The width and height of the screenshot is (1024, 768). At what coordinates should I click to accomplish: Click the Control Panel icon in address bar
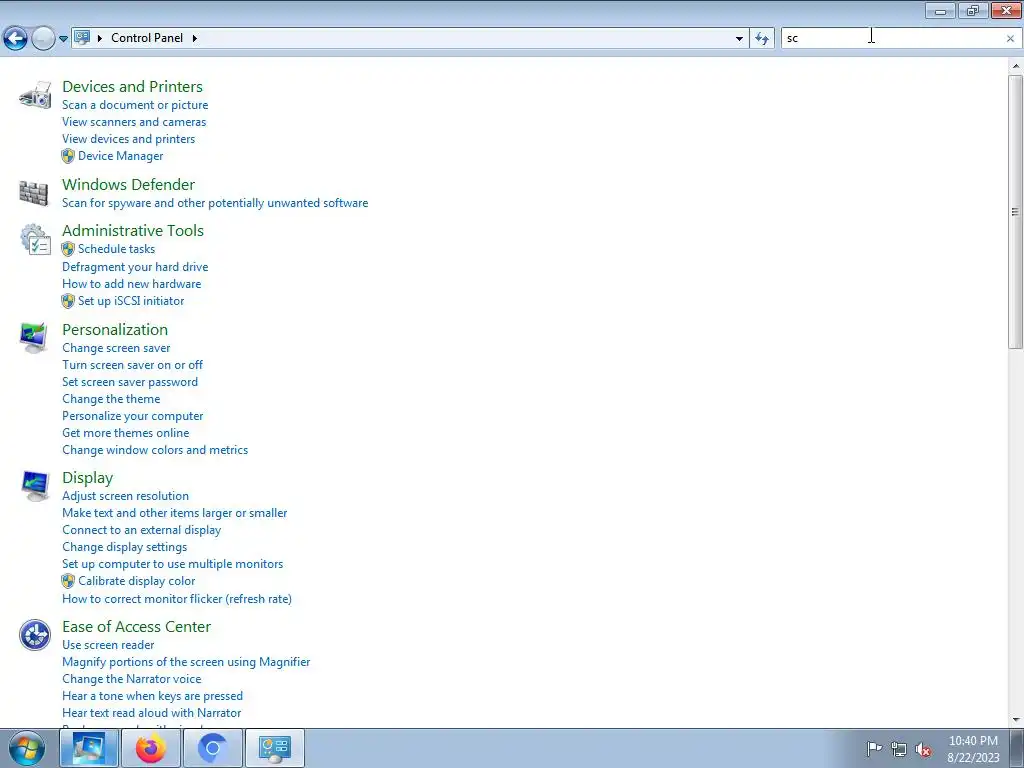[x=82, y=38]
